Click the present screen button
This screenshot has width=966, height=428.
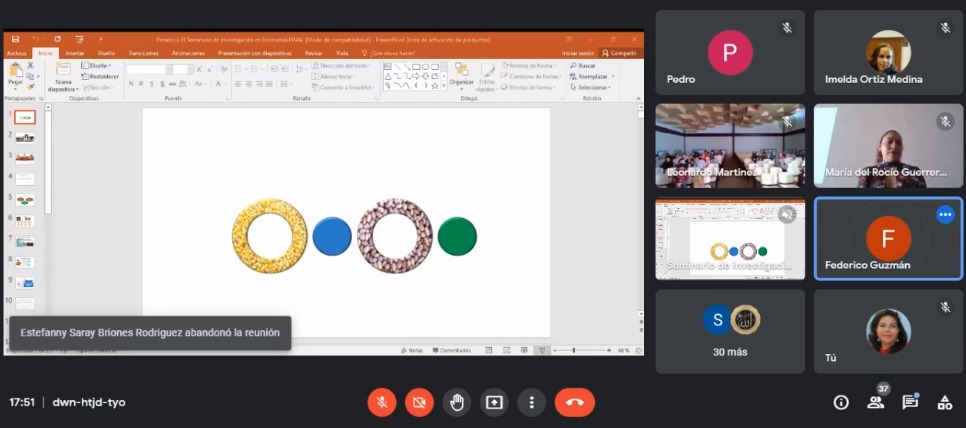pos(494,402)
